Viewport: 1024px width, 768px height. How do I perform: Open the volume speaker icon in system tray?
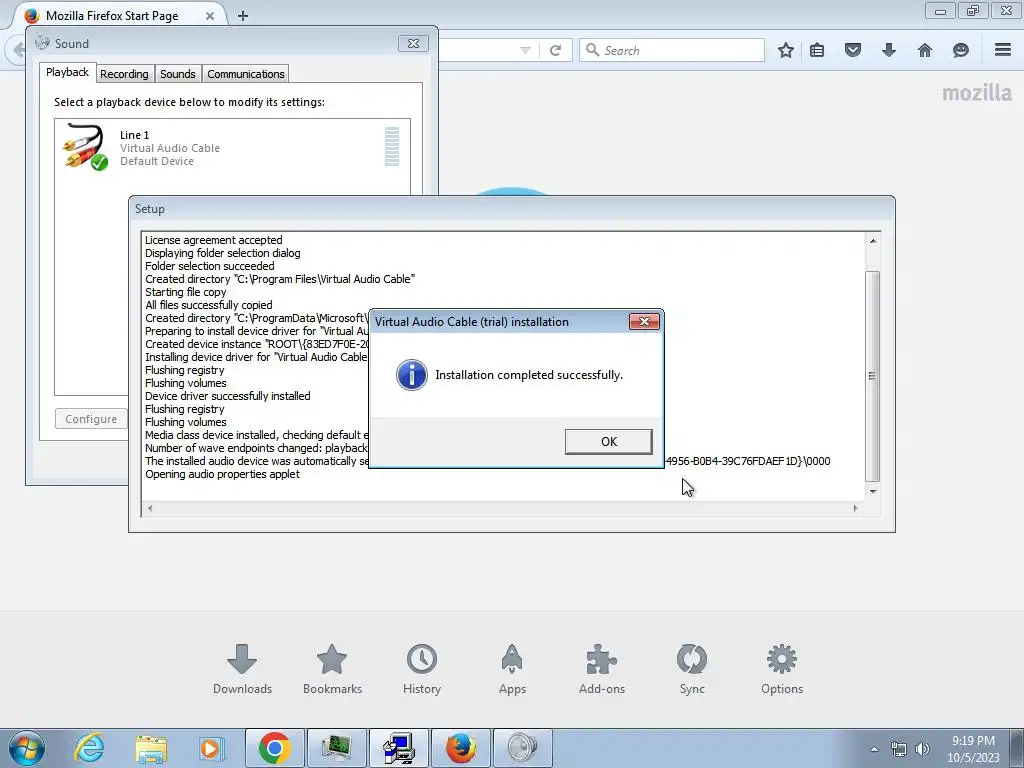point(922,749)
